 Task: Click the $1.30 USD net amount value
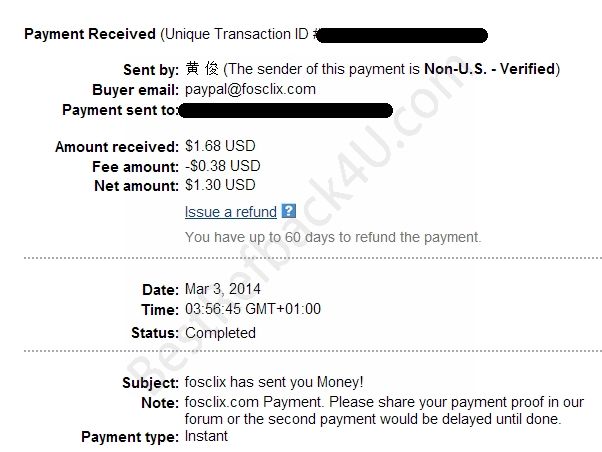[220, 185]
